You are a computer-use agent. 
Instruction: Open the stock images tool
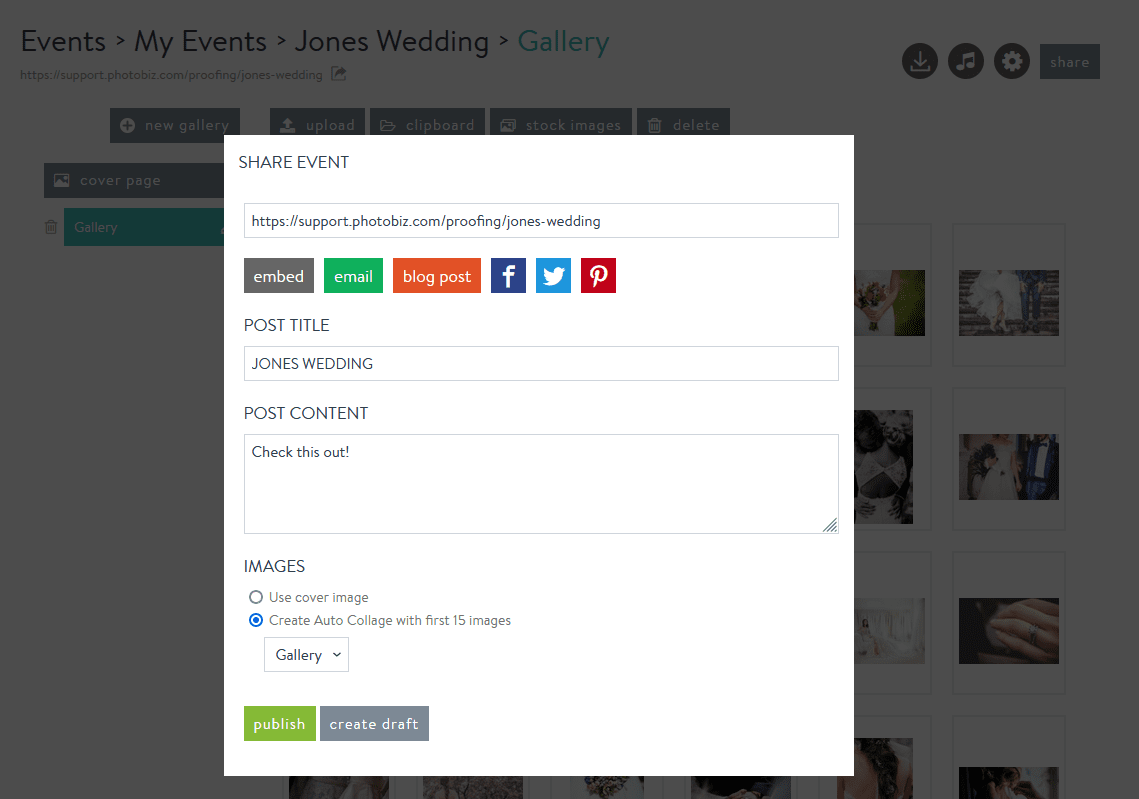561,124
